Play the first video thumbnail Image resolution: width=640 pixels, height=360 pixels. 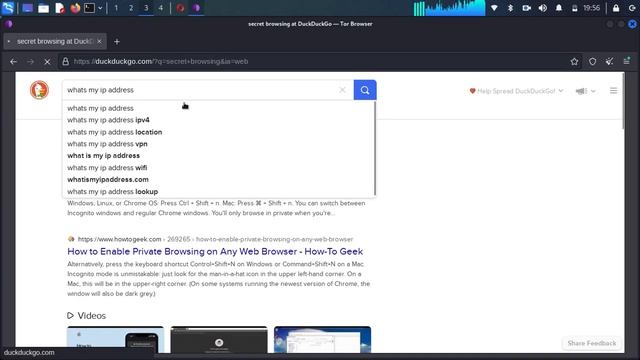[116, 340]
